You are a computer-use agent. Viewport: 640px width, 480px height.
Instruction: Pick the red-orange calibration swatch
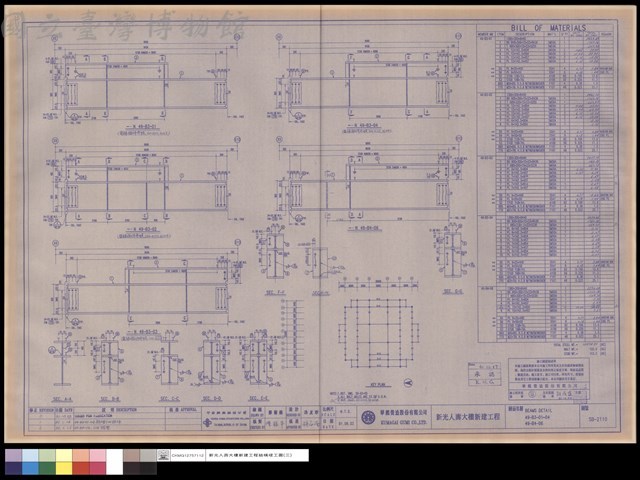click(x=81, y=468)
